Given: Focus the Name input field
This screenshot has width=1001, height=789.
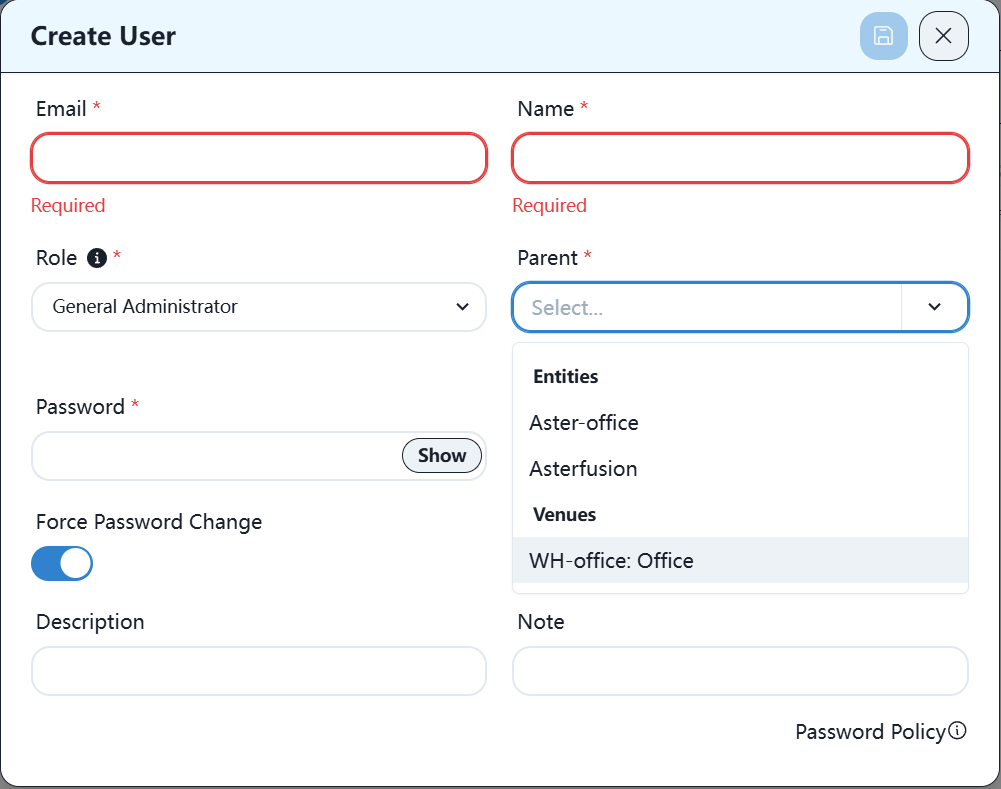Looking at the screenshot, I should (740, 158).
